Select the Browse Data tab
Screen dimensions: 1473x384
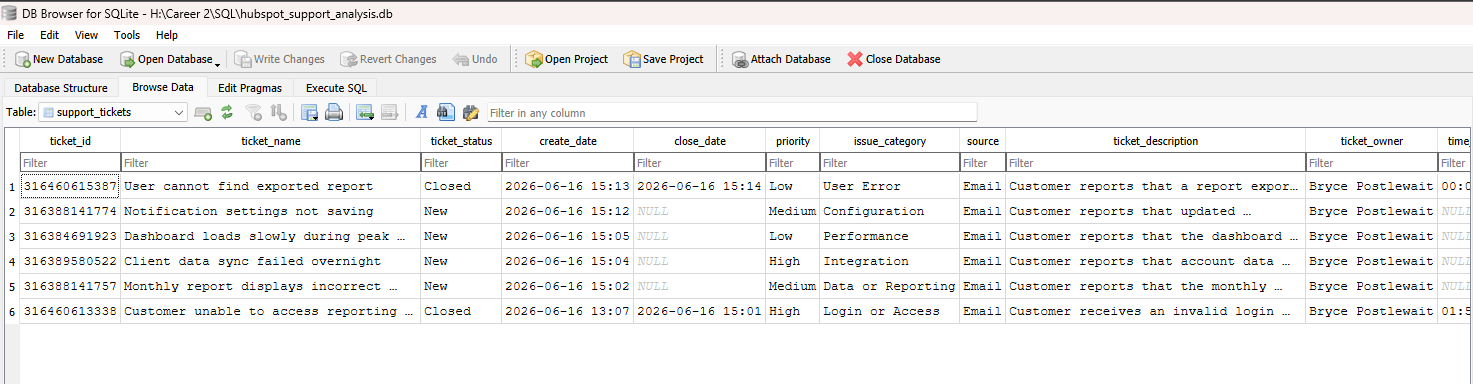tap(163, 87)
